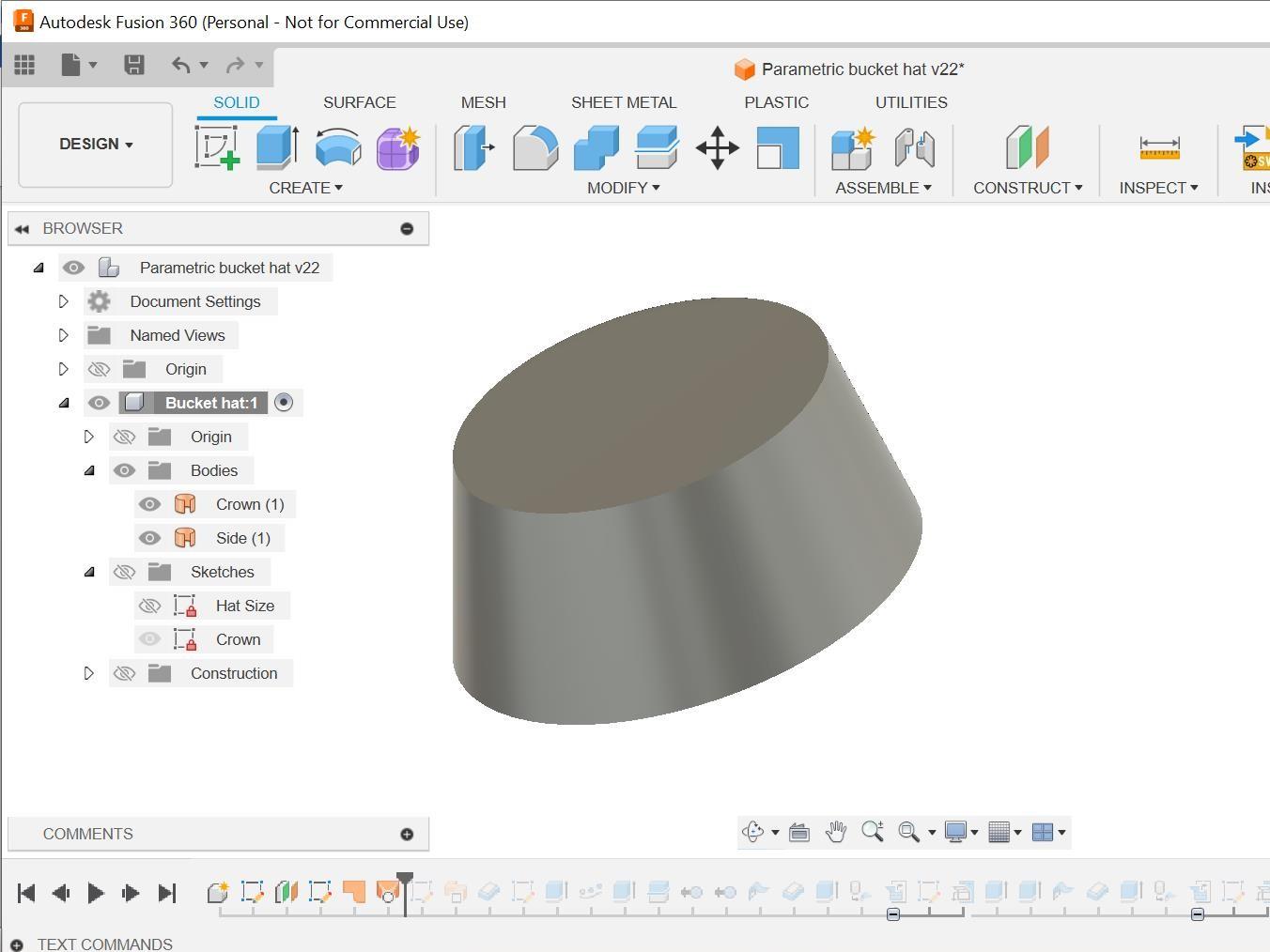
Task: Open the data panel grid icon
Action: pos(24,65)
